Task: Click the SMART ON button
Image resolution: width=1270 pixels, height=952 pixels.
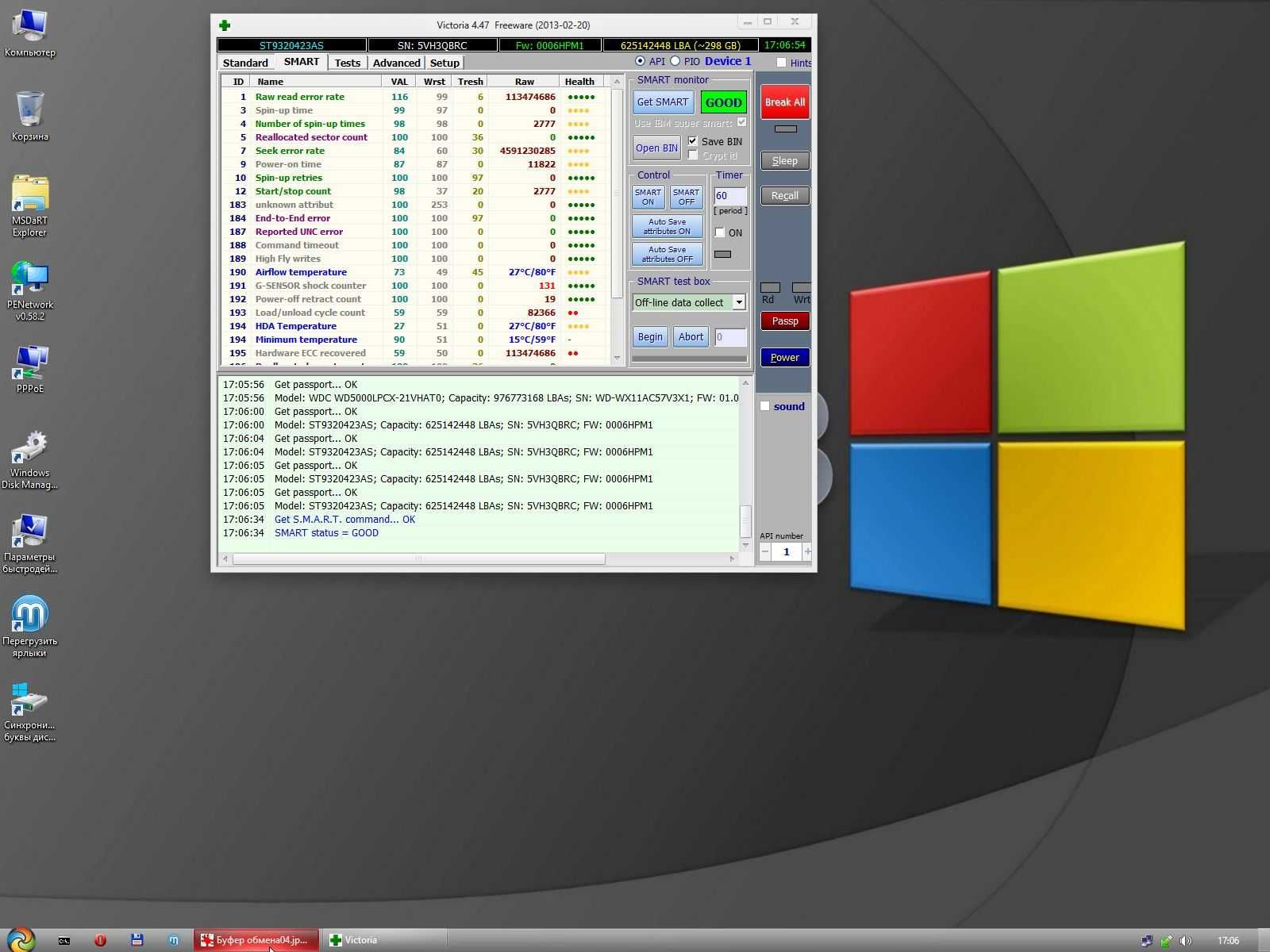Action: (648, 197)
